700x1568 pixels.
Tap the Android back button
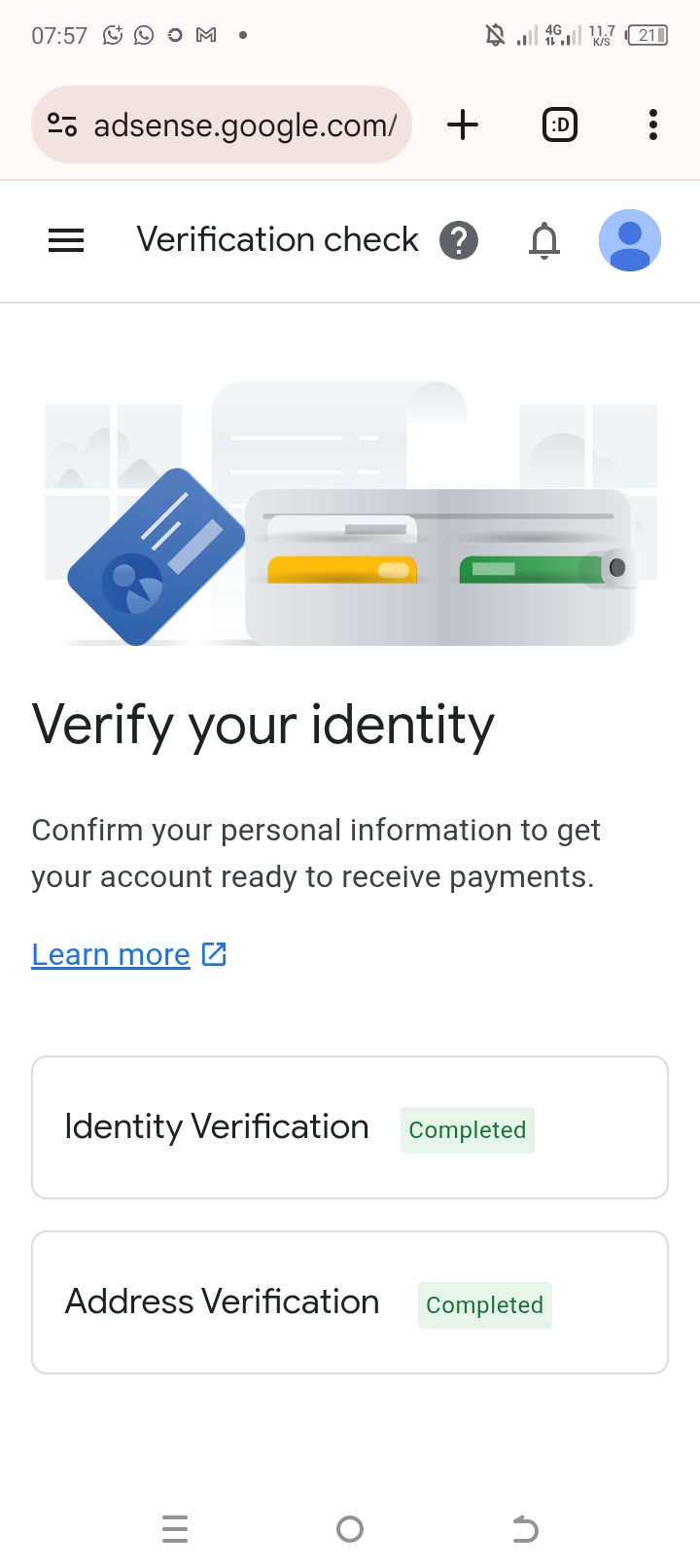(x=525, y=1529)
